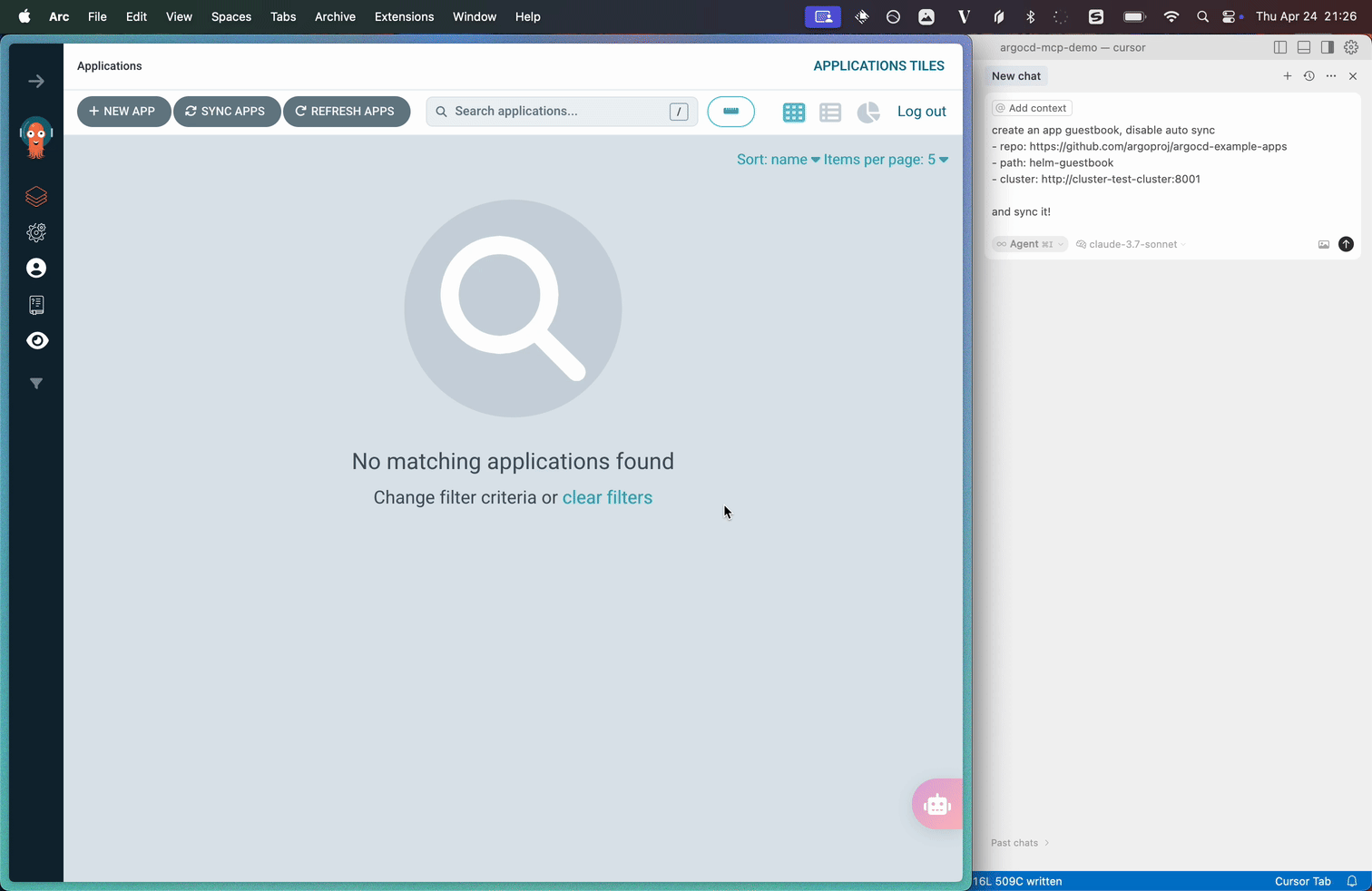This screenshot has width=1372, height=891.
Task: Click the clear filters link
Action: pyautogui.click(x=607, y=497)
